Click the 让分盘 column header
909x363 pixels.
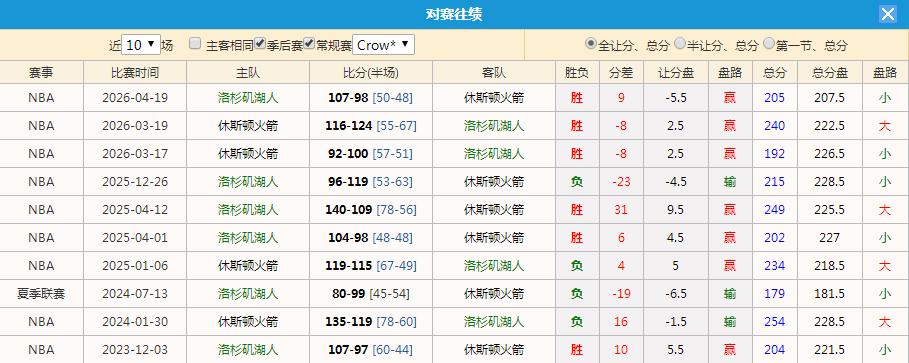tap(675, 72)
